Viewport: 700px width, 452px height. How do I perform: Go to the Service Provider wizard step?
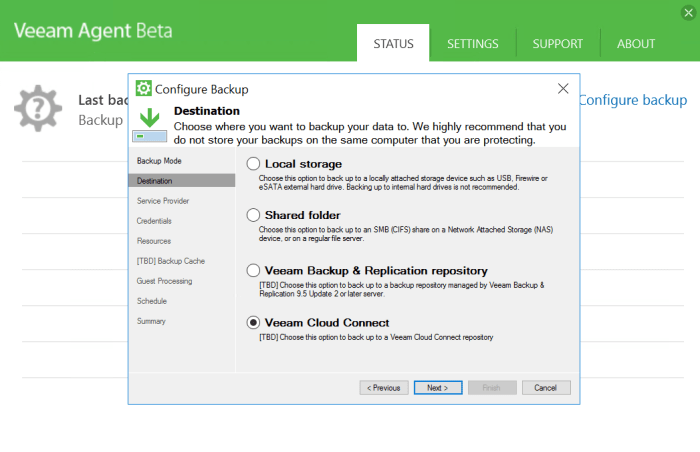coord(163,201)
